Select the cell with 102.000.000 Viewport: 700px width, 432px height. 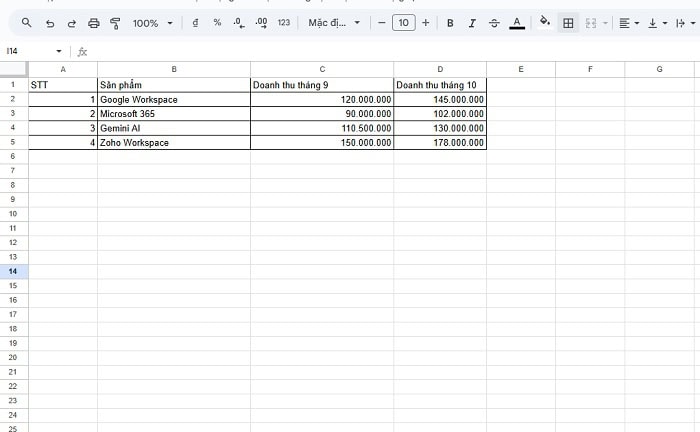pyautogui.click(x=440, y=114)
